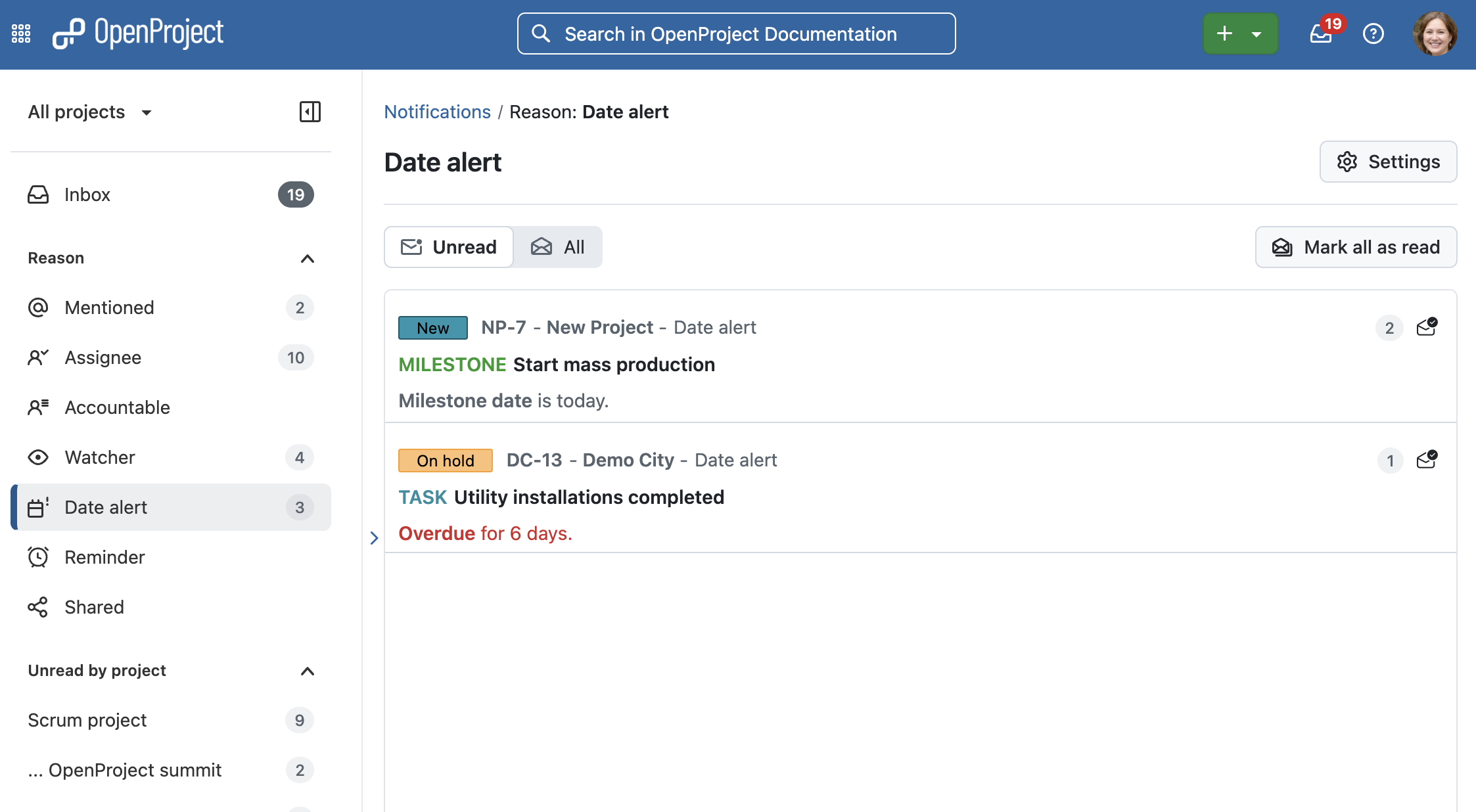The image size is (1476, 812).
Task: Open notification Settings
Action: [1388, 162]
